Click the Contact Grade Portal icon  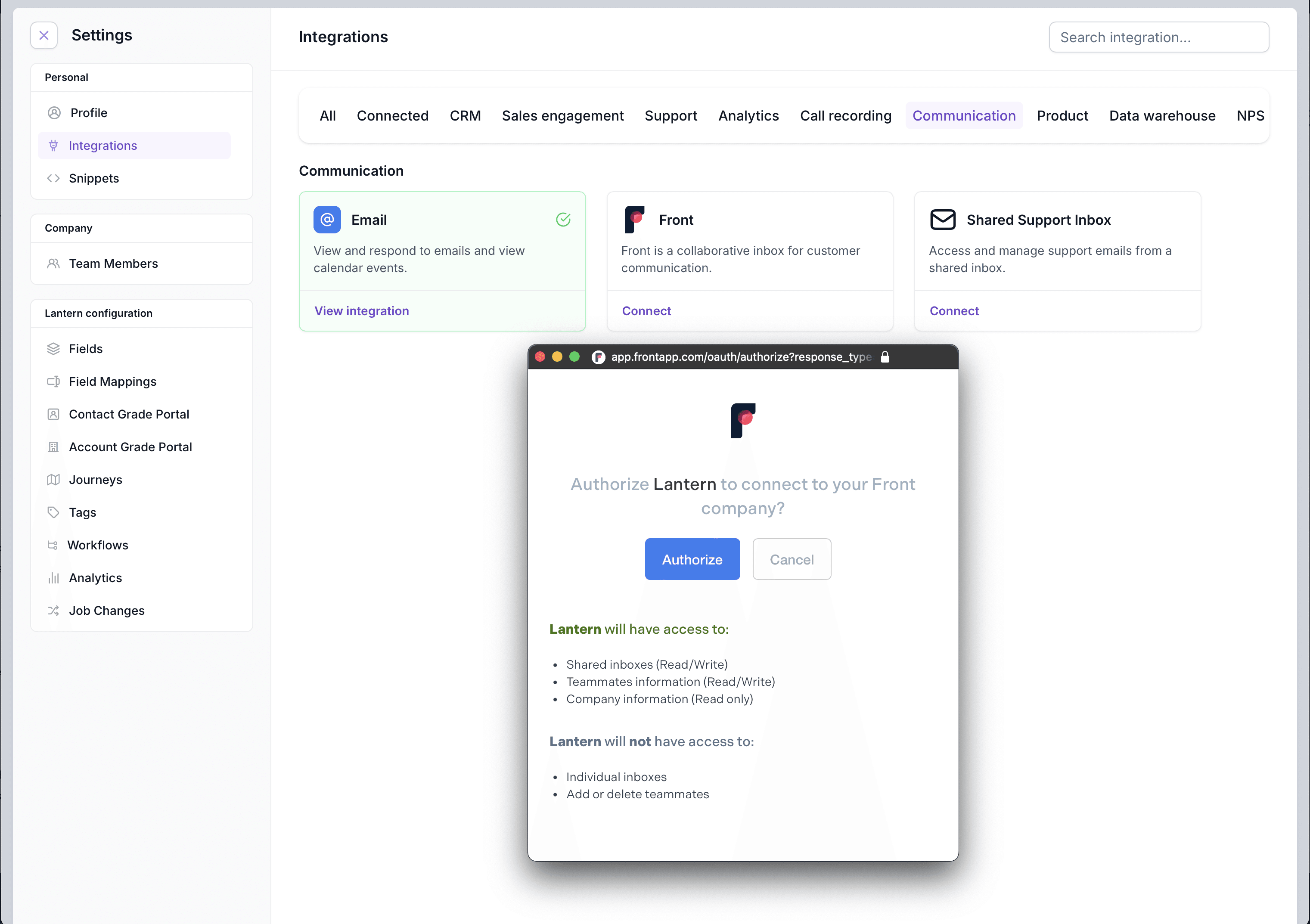coord(53,414)
